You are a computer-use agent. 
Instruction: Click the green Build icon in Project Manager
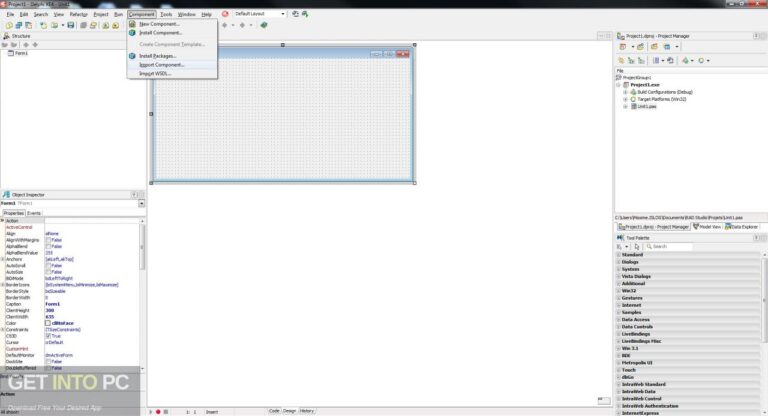pyautogui.click(x=685, y=61)
